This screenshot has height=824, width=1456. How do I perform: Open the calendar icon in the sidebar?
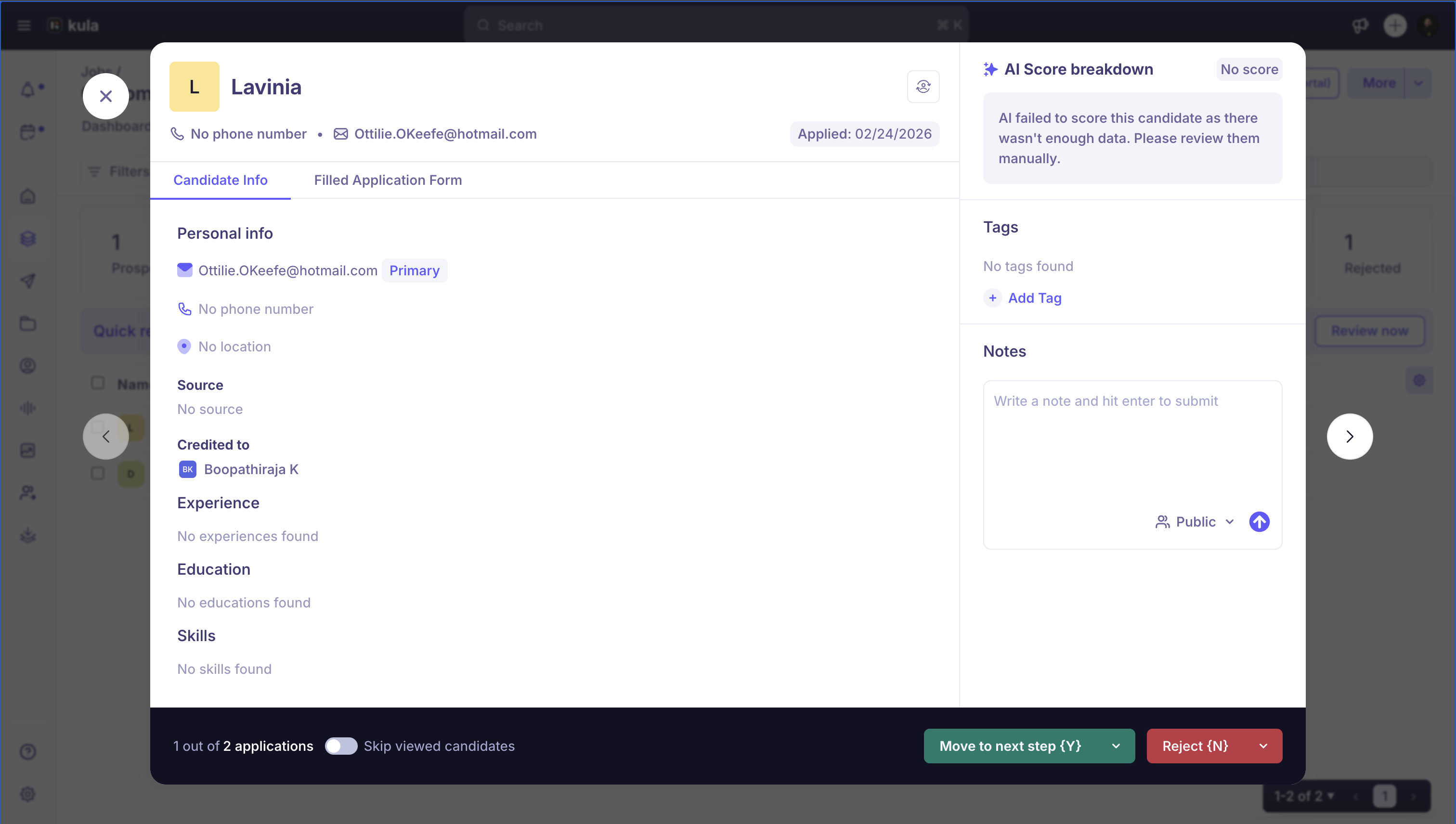[x=28, y=132]
